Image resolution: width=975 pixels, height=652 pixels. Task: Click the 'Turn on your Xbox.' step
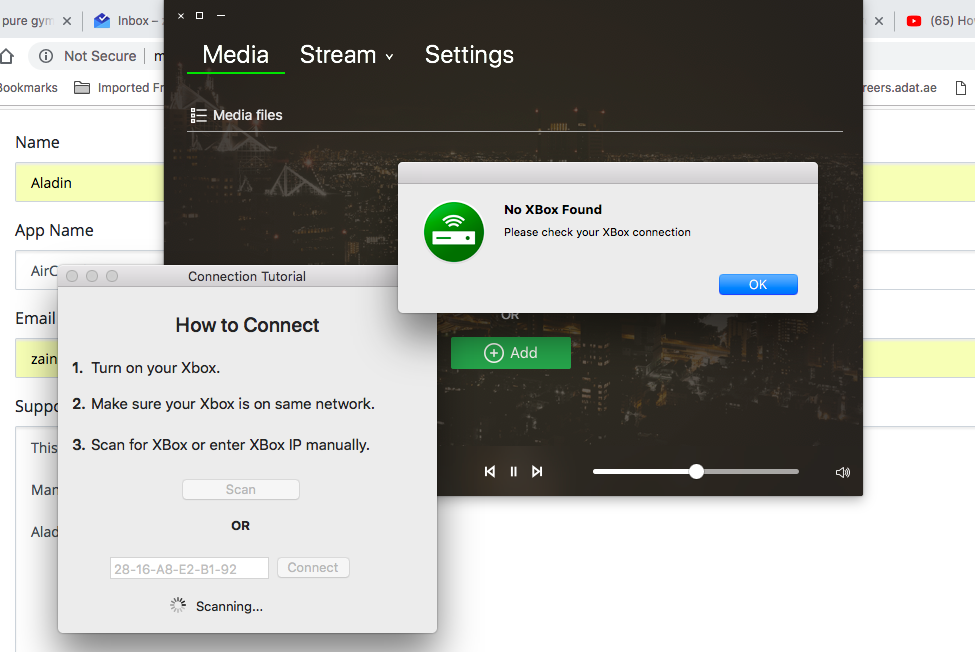point(155,368)
